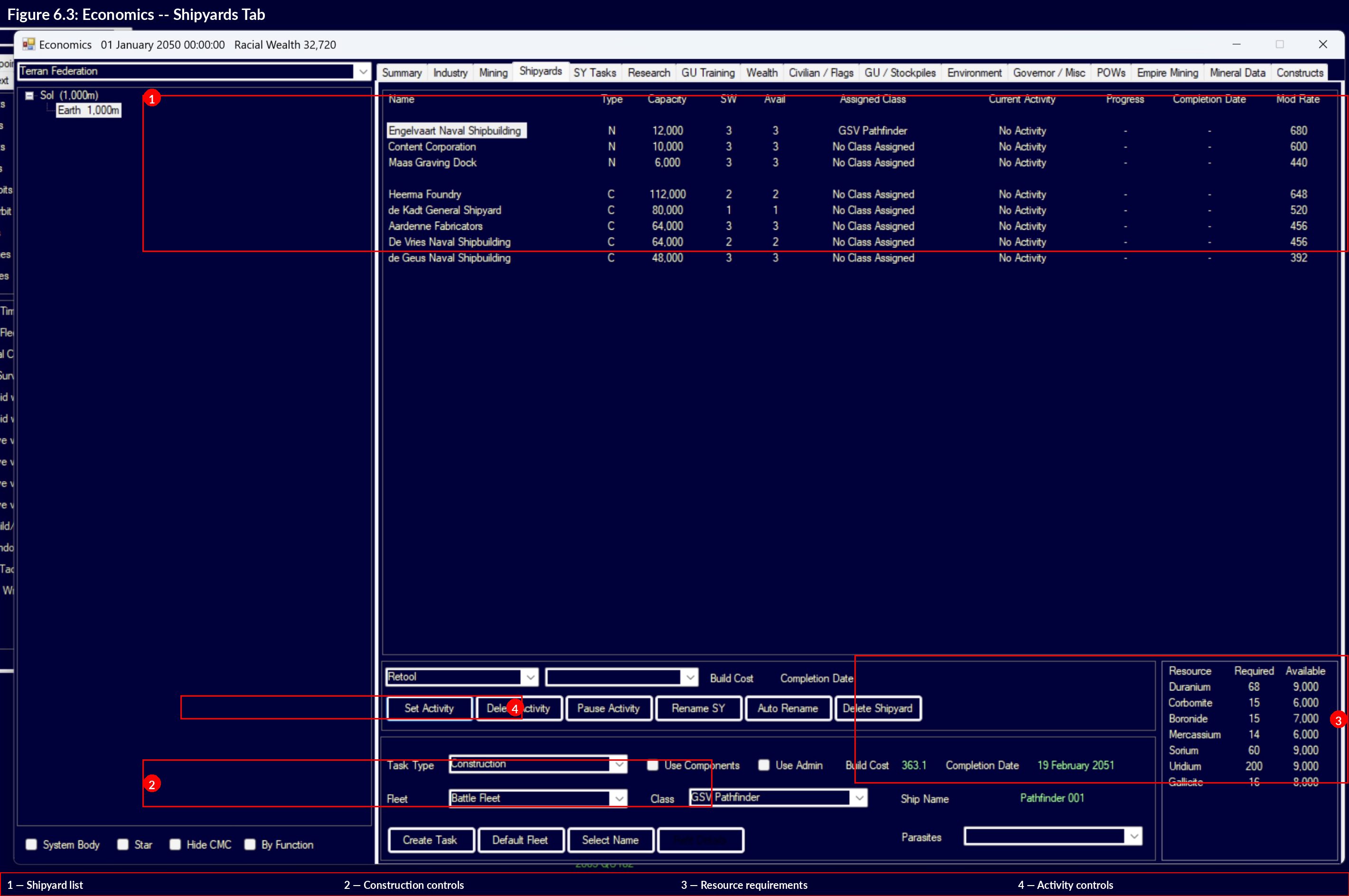Switch to the SY Tasks tab
The height and width of the screenshot is (896, 1349).
click(595, 72)
